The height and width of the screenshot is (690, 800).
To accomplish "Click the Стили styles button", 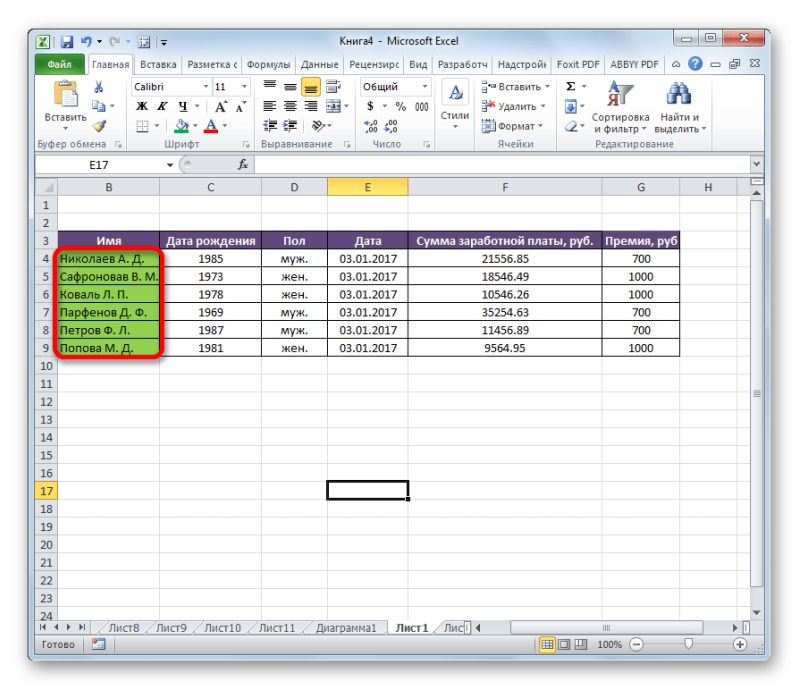I will tap(455, 106).
